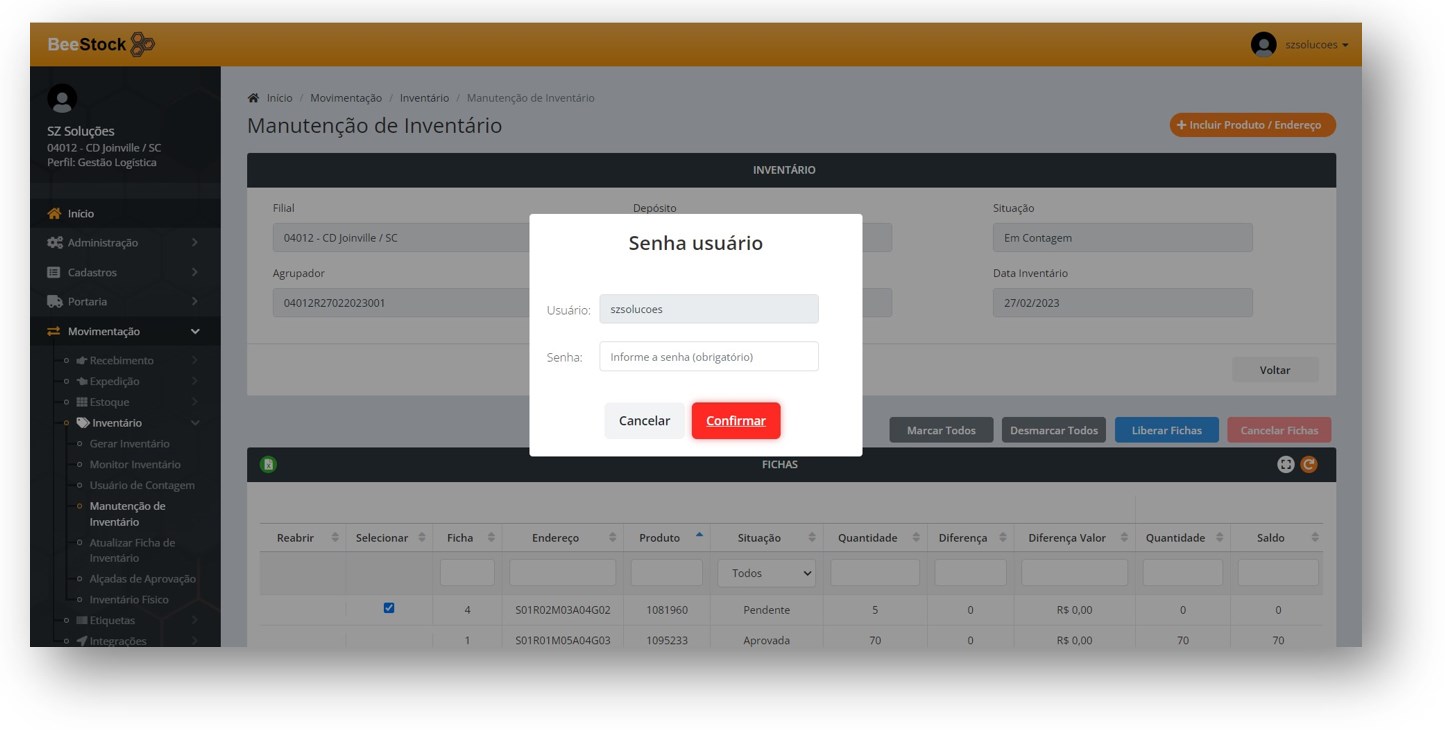Viewport: 1445px width, 730px height.
Task: Uncheck the Selecionar checkbox for ficha 4
Action: 389,608
